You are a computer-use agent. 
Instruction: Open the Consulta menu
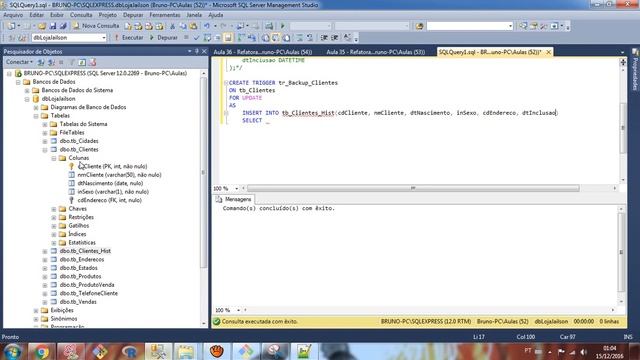tap(81, 15)
